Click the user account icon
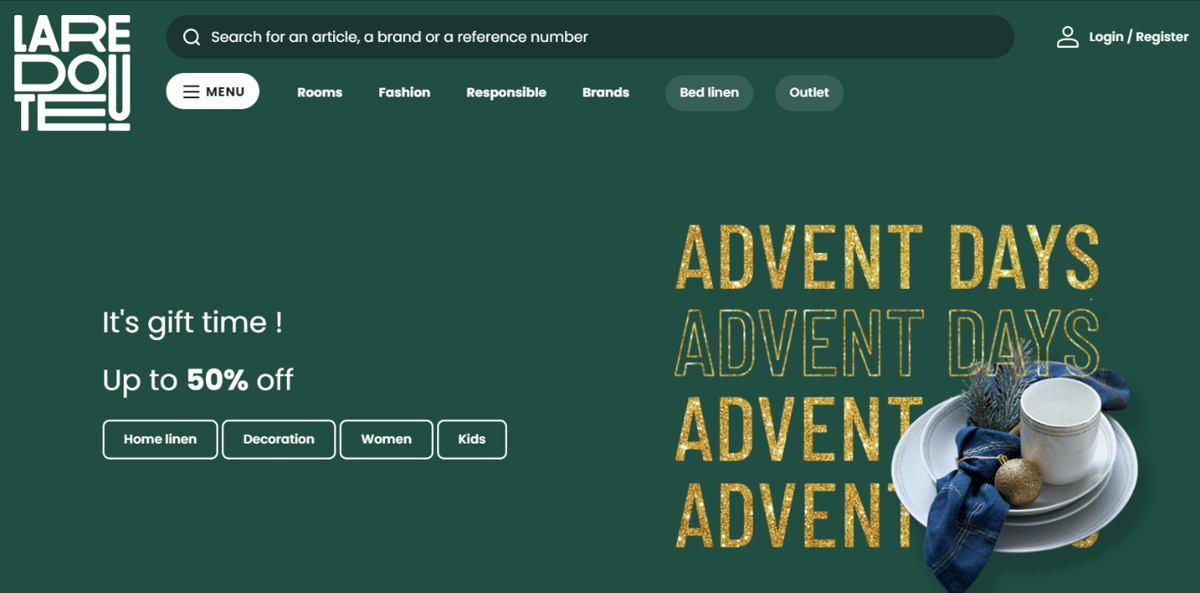The width and height of the screenshot is (1200, 593). [x=1068, y=37]
